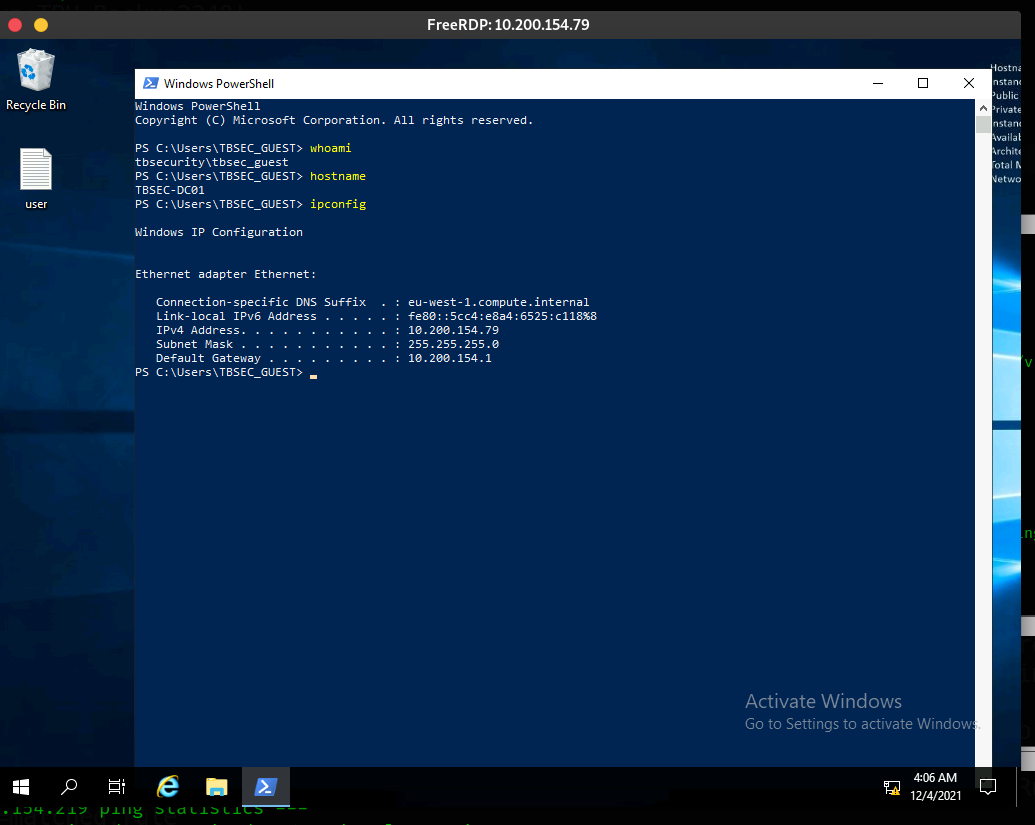This screenshot has width=1035, height=825.
Task: Open the Action Center notifications icon
Action: point(988,786)
